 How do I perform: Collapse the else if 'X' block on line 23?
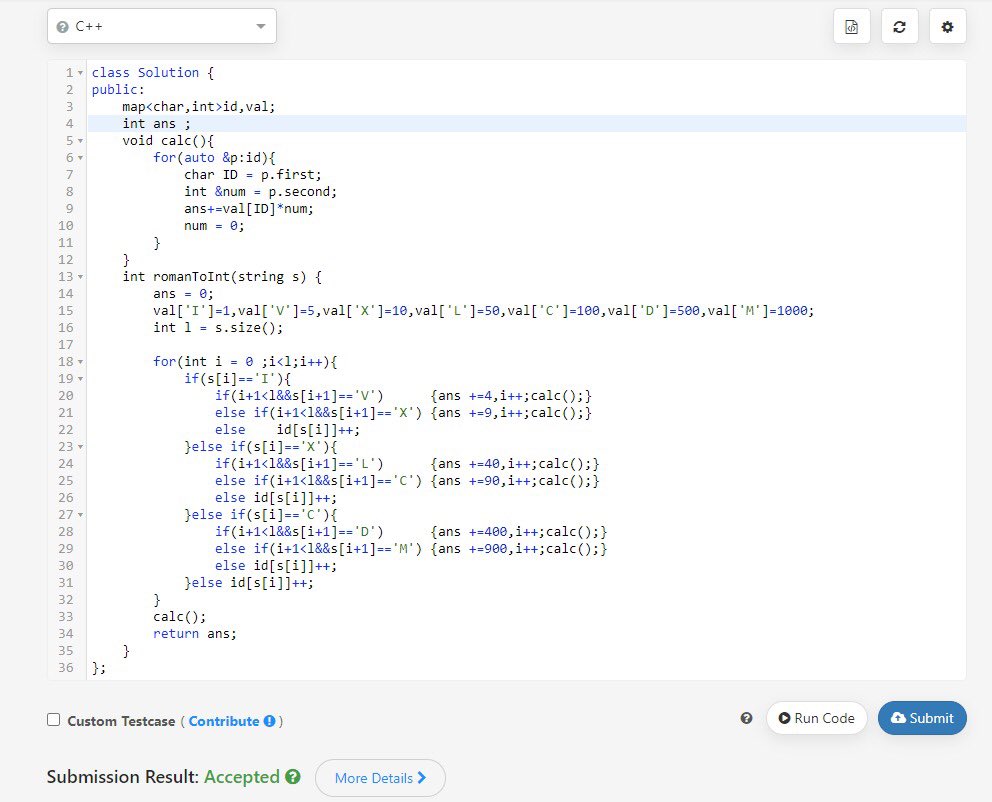tap(80, 447)
